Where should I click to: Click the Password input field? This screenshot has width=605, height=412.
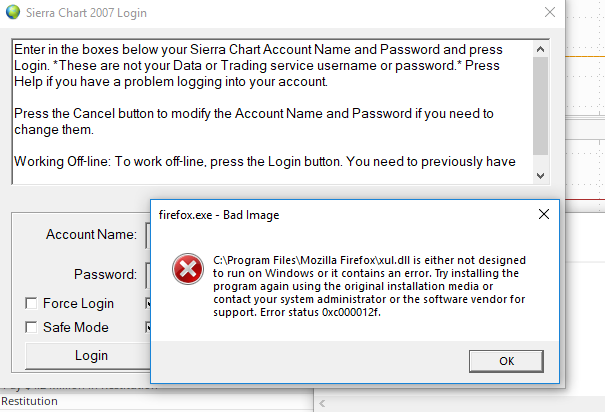click(x=146, y=274)
